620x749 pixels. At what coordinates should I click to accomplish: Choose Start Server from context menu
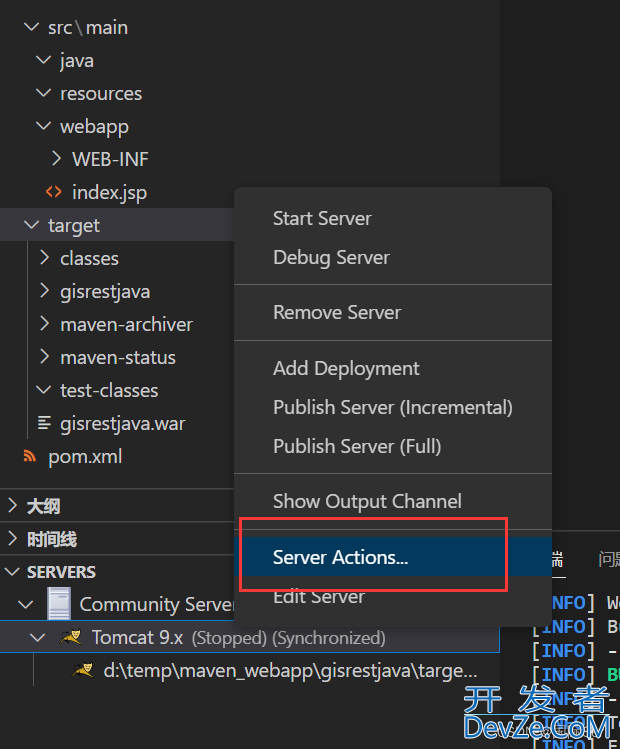[393, 218]
